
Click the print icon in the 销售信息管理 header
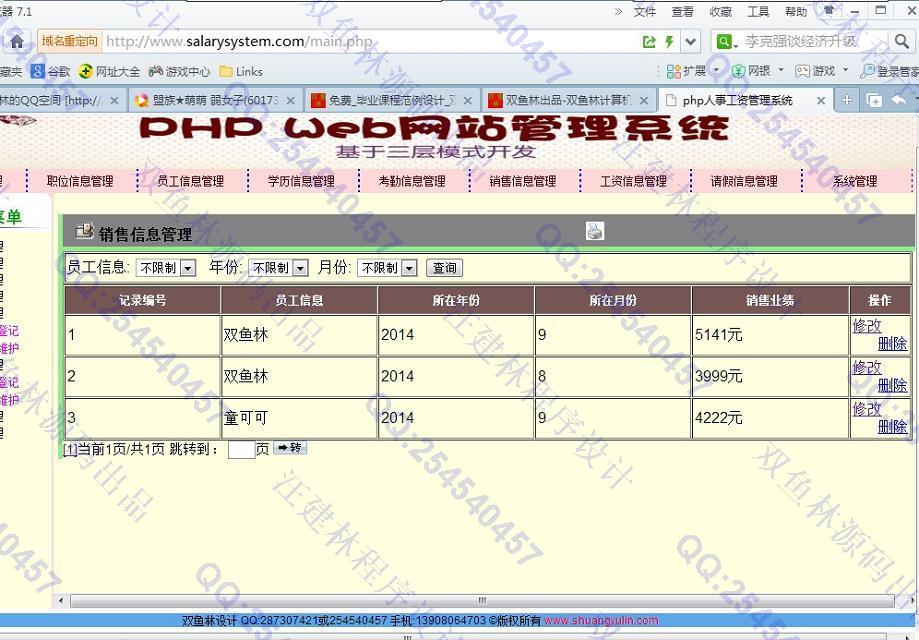coord(594,231)
